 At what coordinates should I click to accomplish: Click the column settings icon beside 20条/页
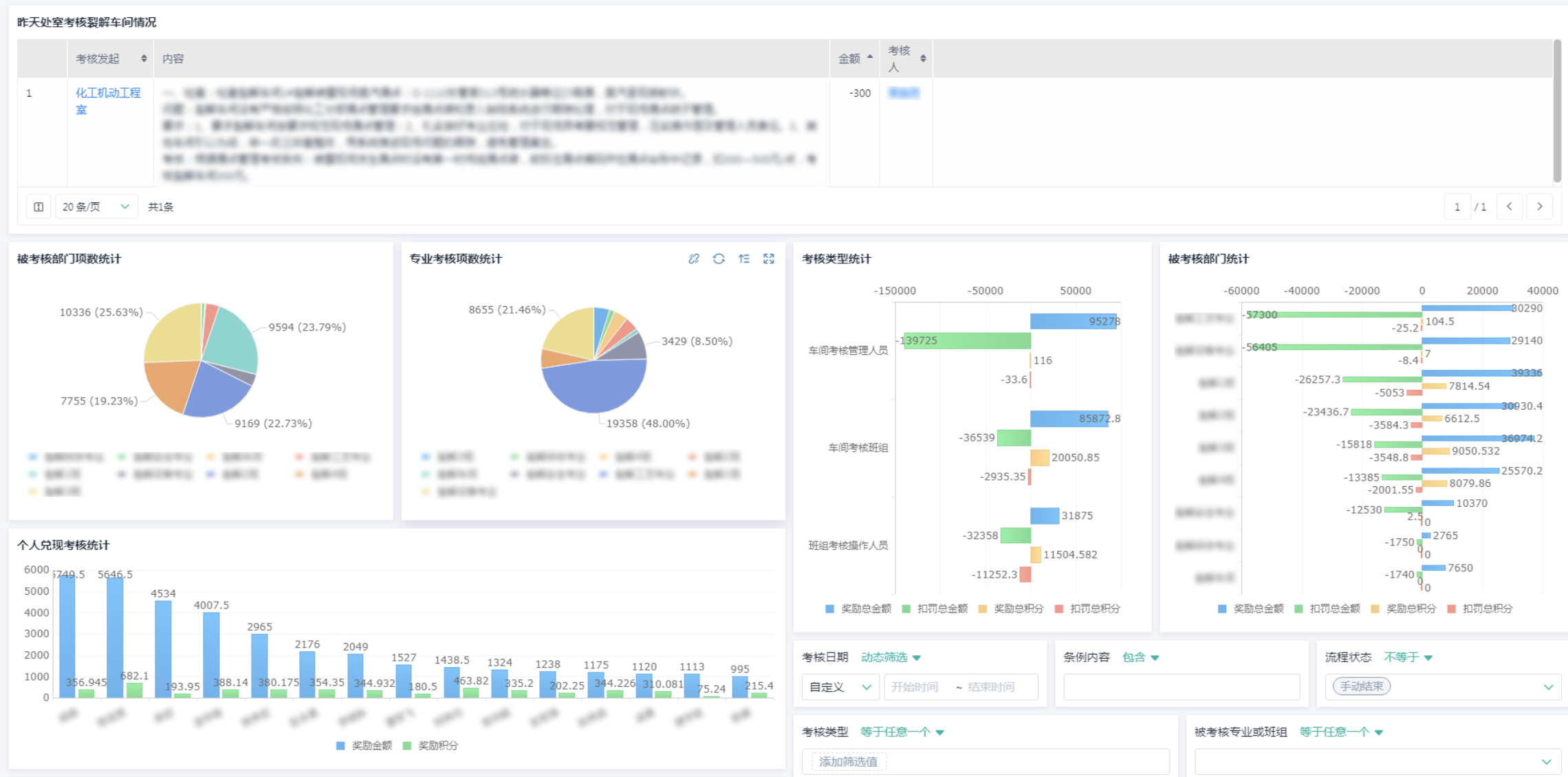[x=39, y=207]
